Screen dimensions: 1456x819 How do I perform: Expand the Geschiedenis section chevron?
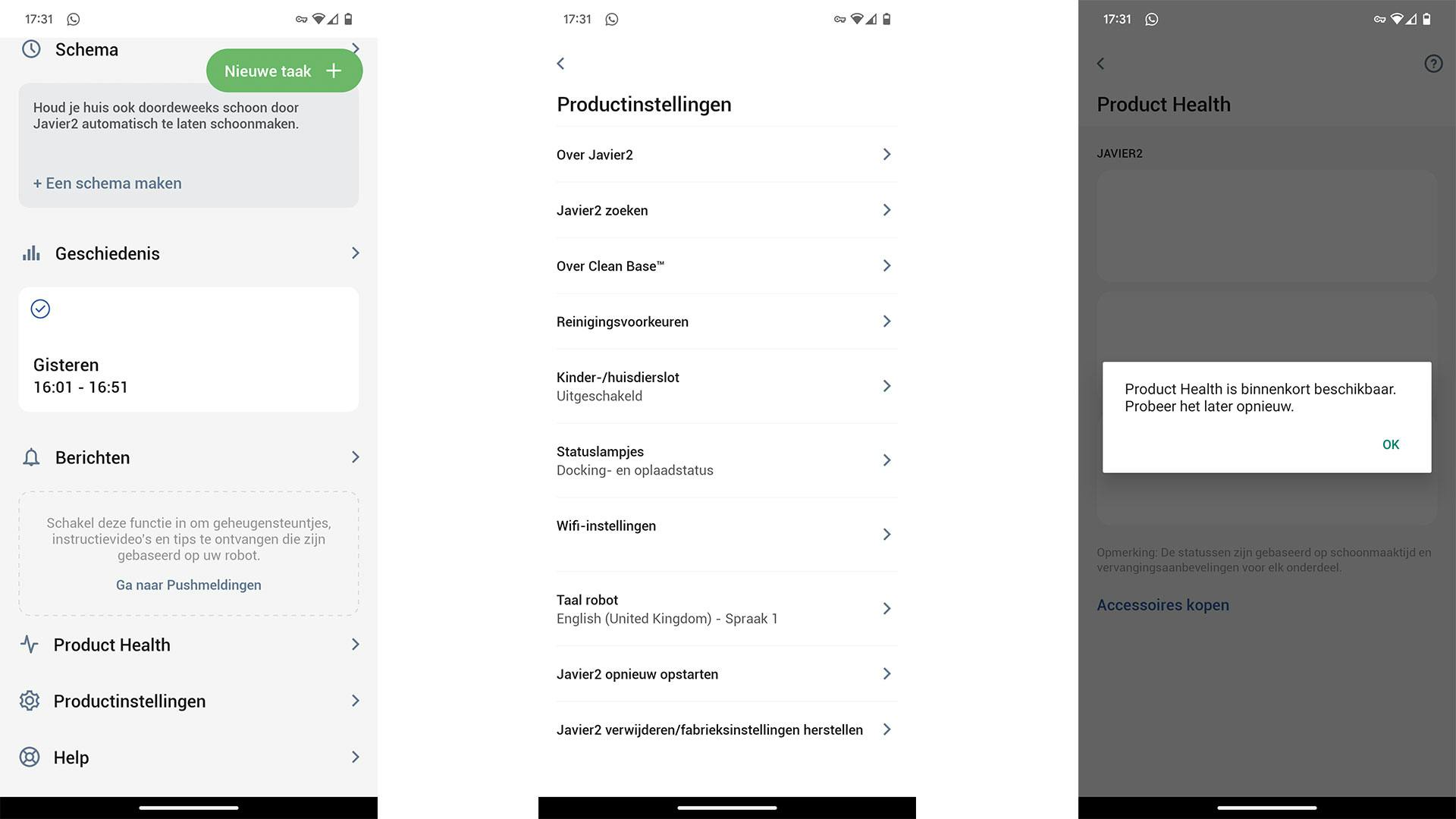point(355,253)
